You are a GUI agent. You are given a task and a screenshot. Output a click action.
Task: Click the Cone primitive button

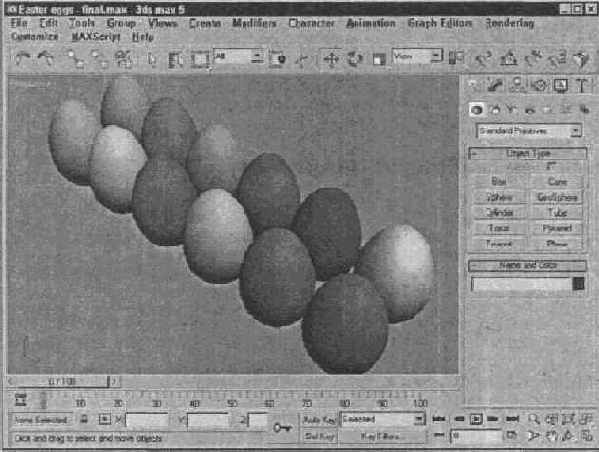point(557,181)
